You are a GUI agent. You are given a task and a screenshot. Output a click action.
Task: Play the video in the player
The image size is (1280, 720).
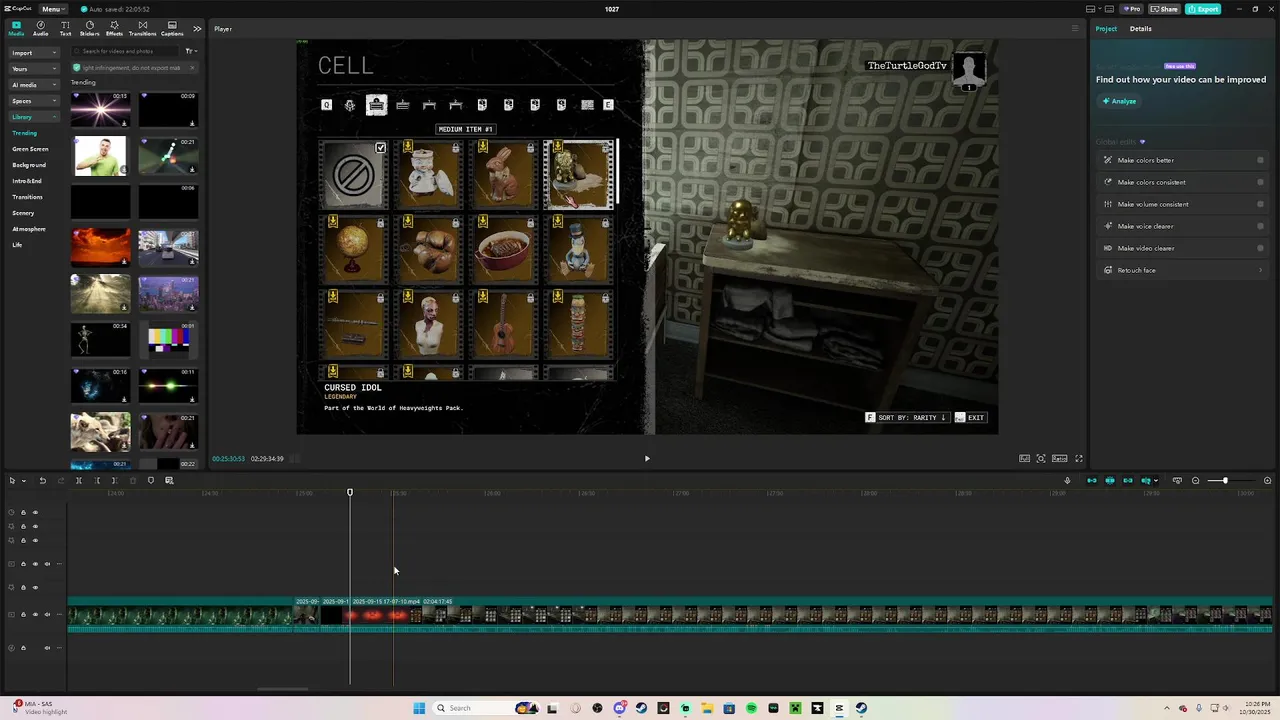pyautogui.click(x=647, y=459)
